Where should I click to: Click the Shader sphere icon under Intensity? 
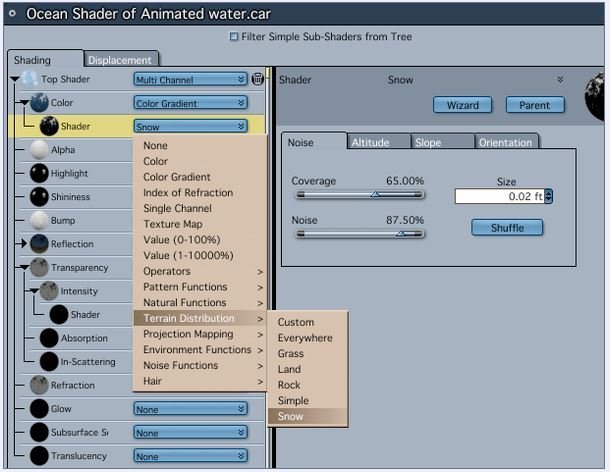(59, 314)
